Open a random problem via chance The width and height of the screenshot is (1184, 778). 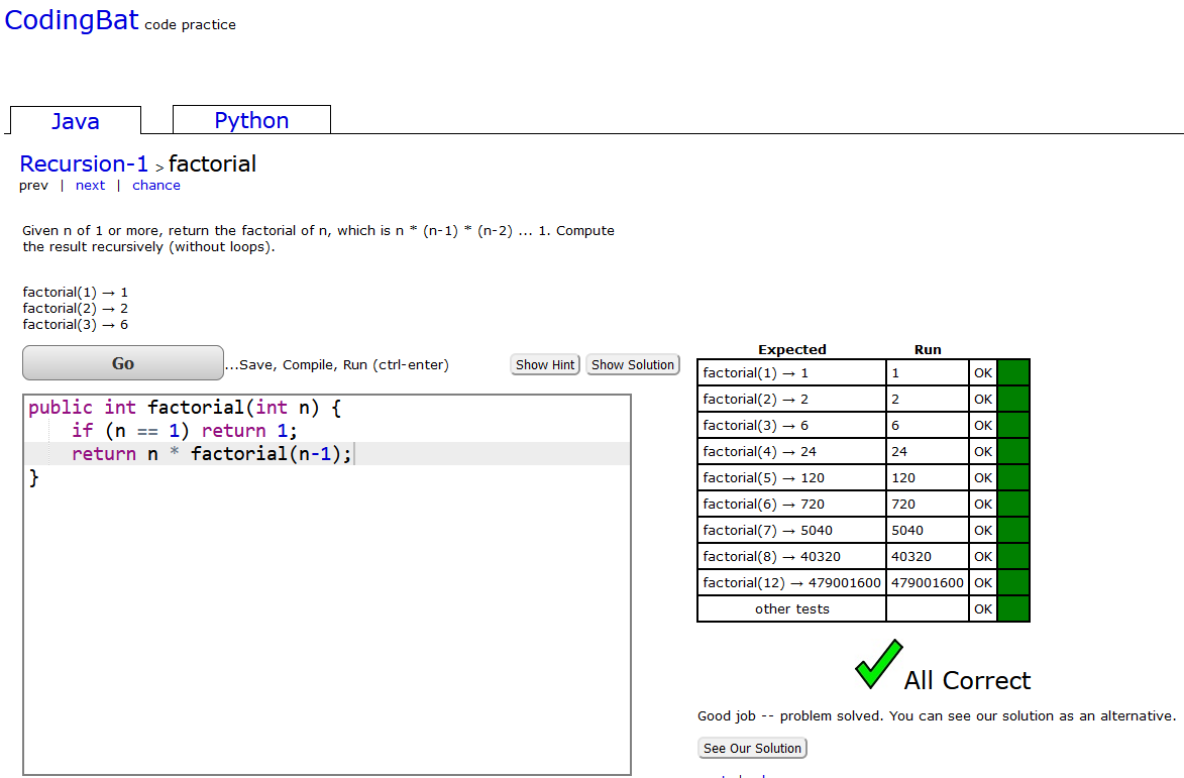point(156,185)
